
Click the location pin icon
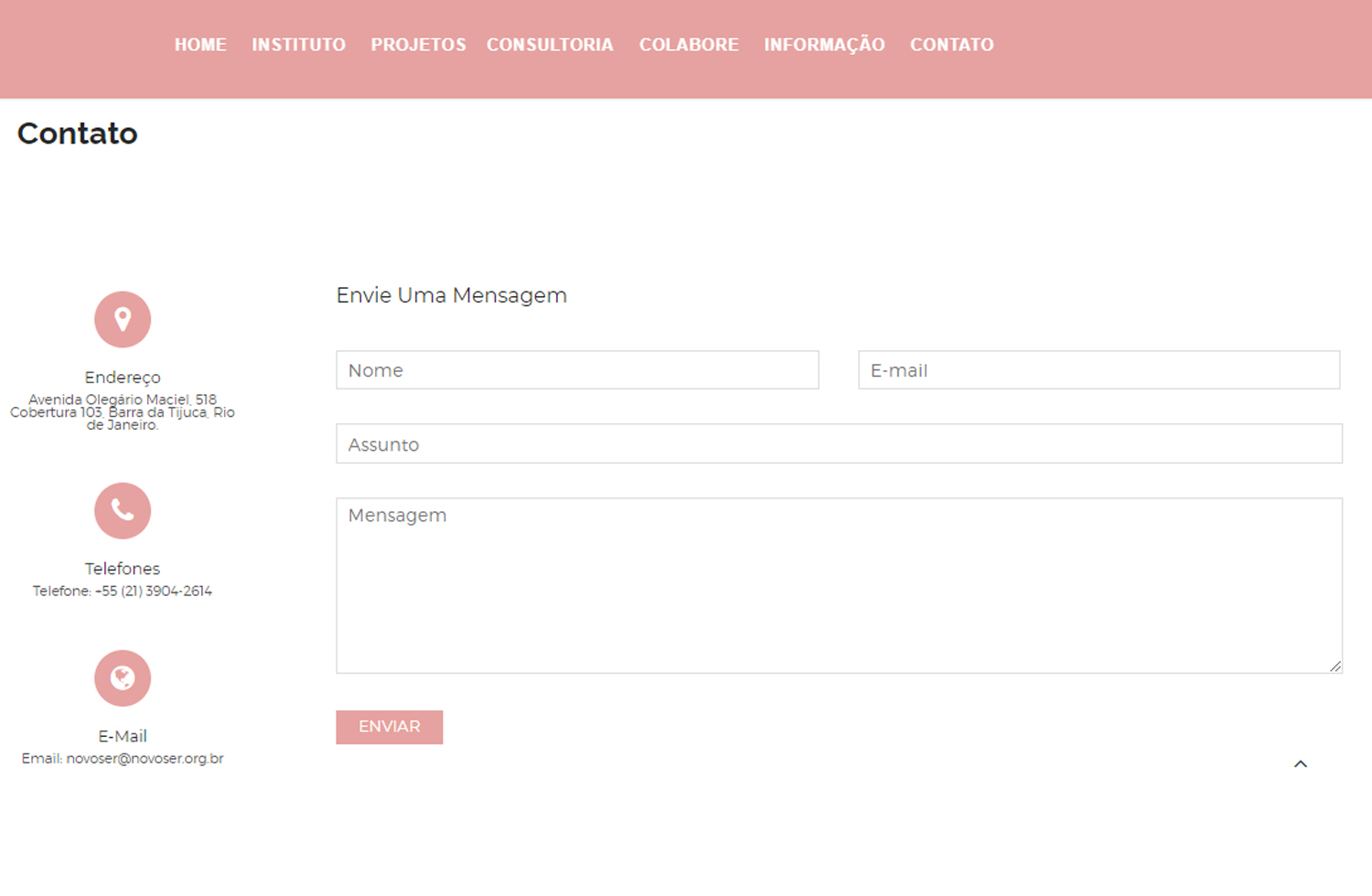[x=123, y=319]
